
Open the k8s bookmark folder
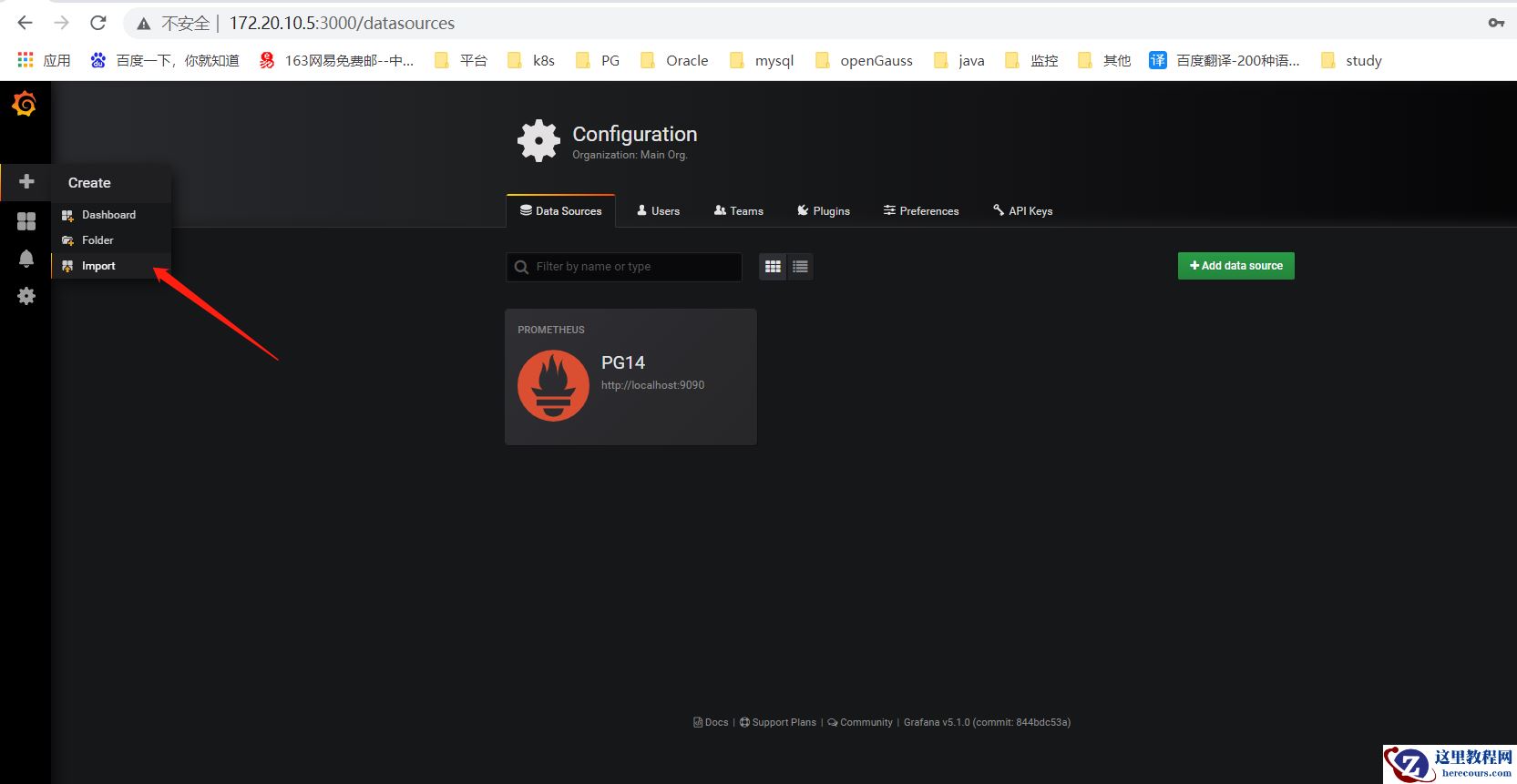(x=531, y=60)
